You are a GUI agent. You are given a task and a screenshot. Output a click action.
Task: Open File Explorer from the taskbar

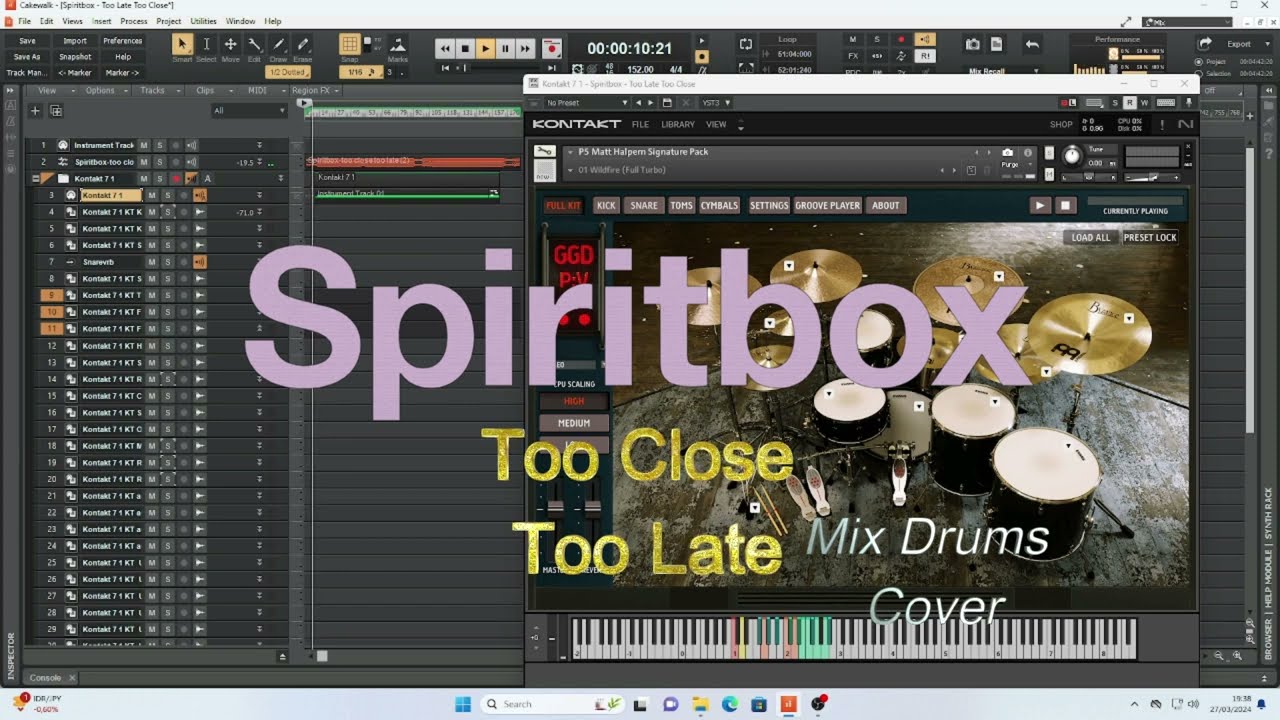point(699,704)
